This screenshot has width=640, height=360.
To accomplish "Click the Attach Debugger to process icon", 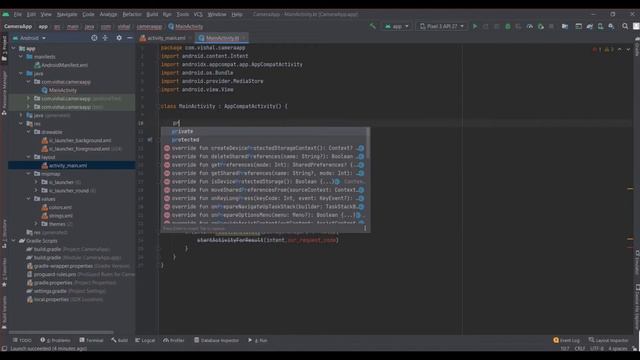I will (541, 26).
